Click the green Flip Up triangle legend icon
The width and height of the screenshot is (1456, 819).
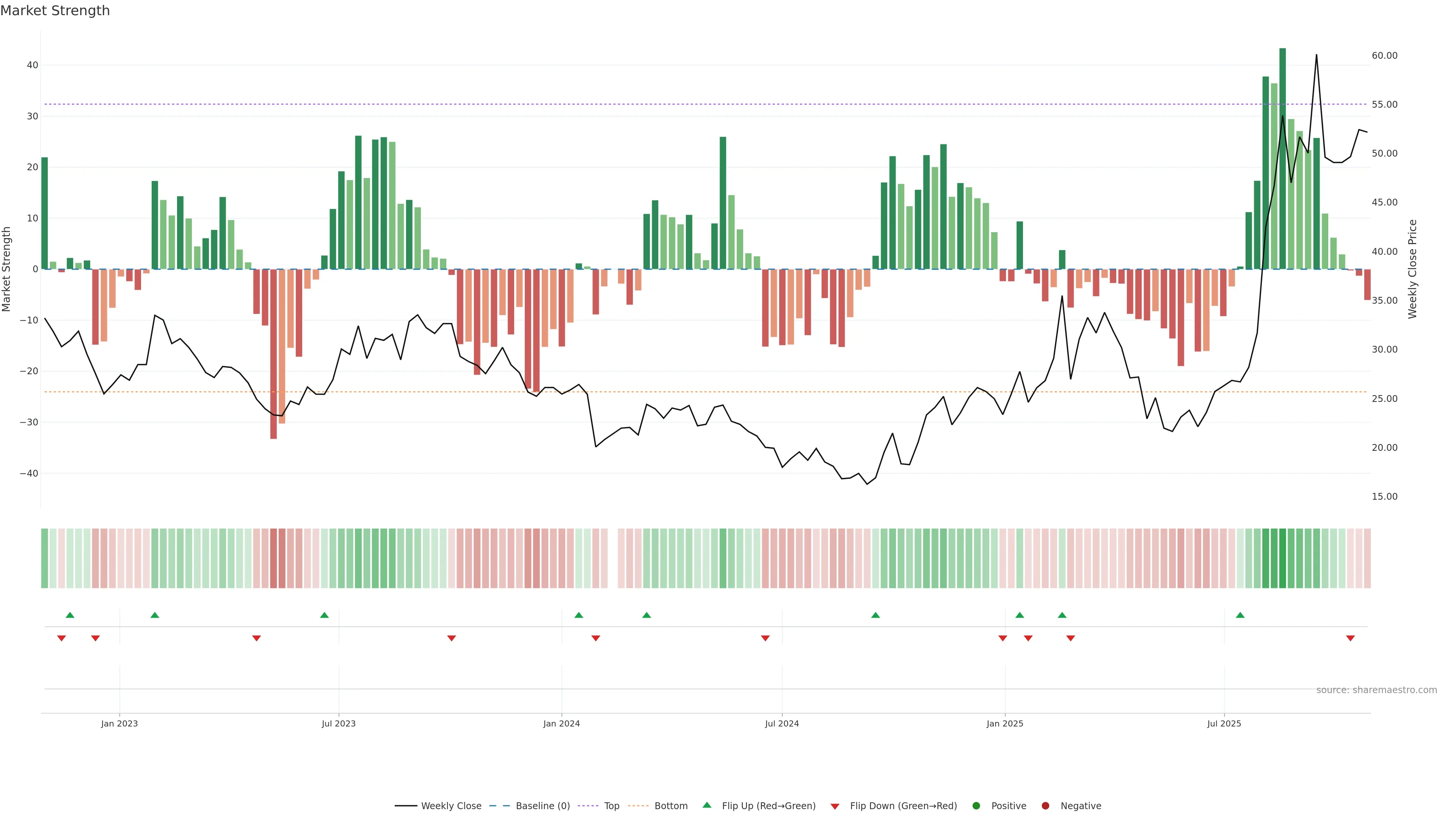pos(706,805)
